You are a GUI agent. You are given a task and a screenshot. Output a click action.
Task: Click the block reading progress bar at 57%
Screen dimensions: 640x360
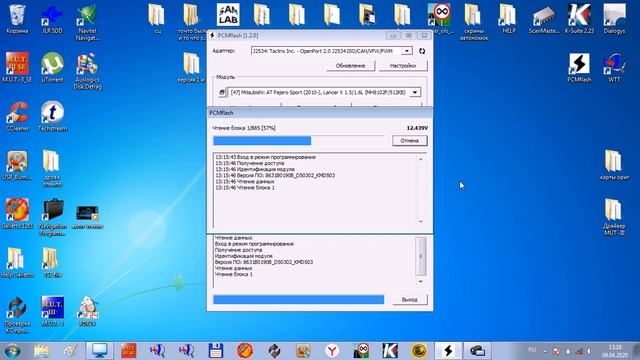[x=299, y=141]
